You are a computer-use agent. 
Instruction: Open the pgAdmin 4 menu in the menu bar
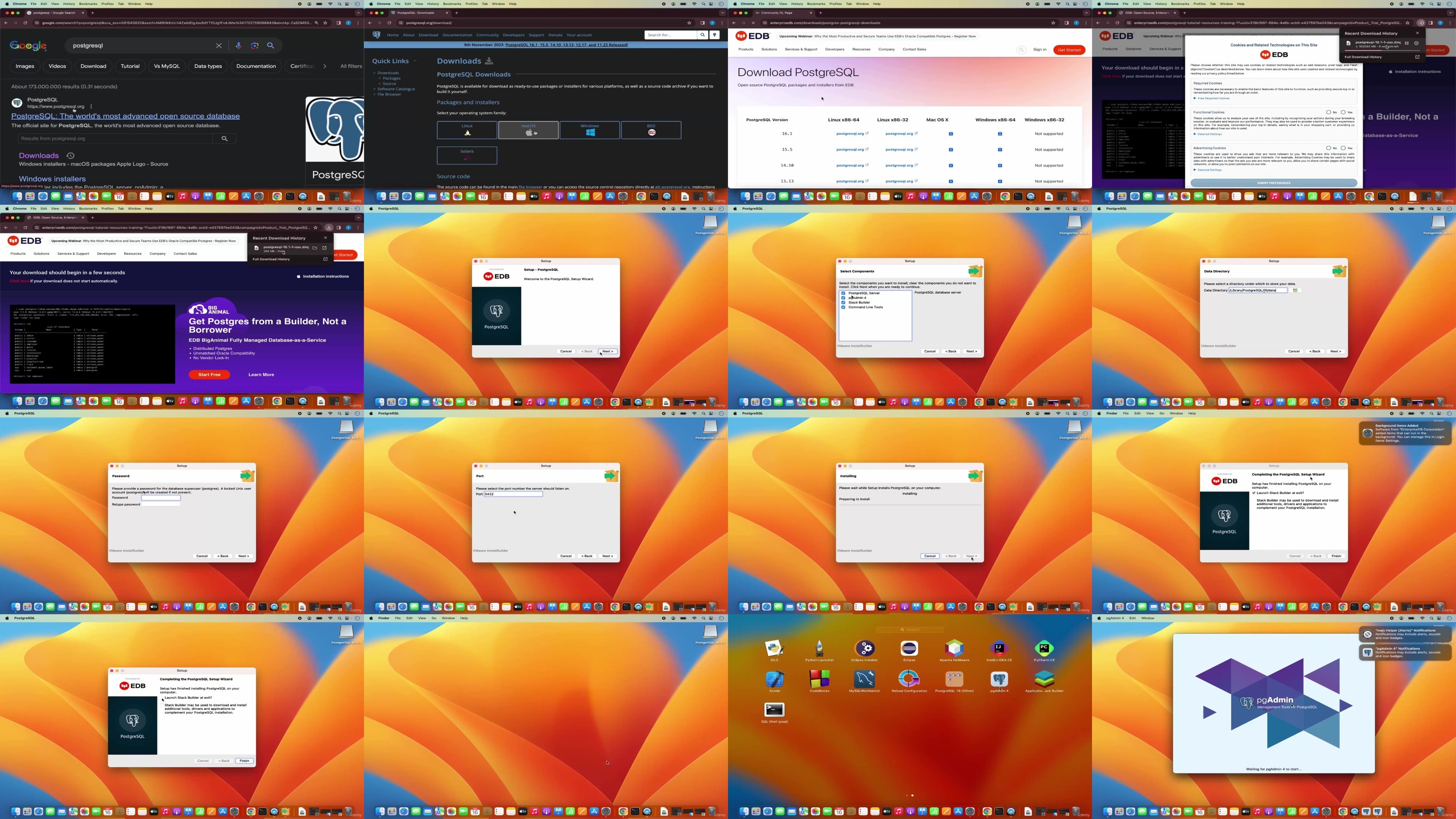(1115, 618)
